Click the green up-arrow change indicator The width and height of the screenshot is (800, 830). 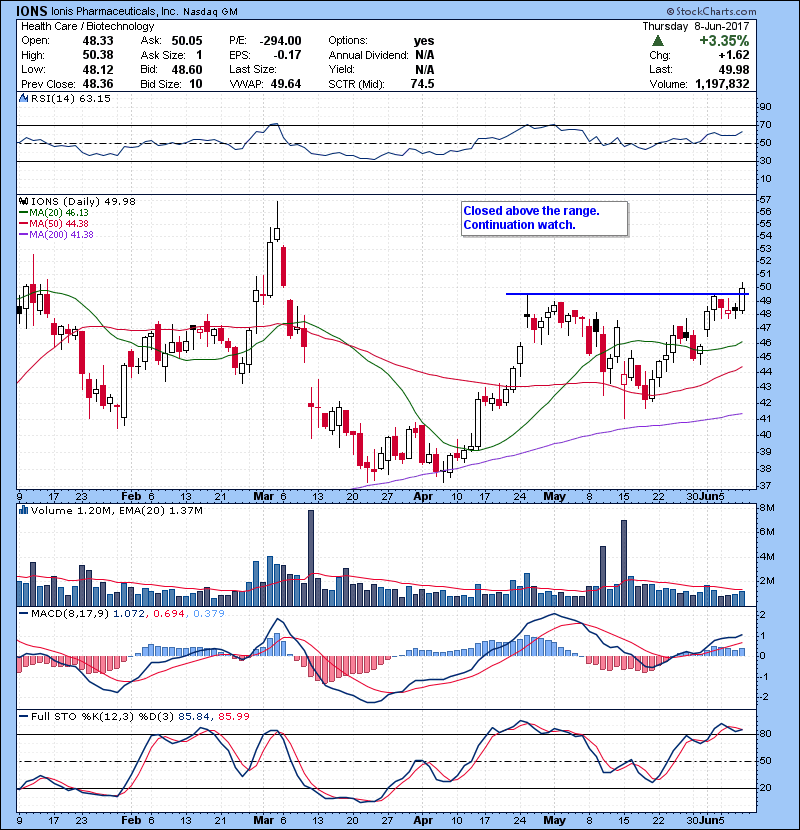tap(658, 41)
